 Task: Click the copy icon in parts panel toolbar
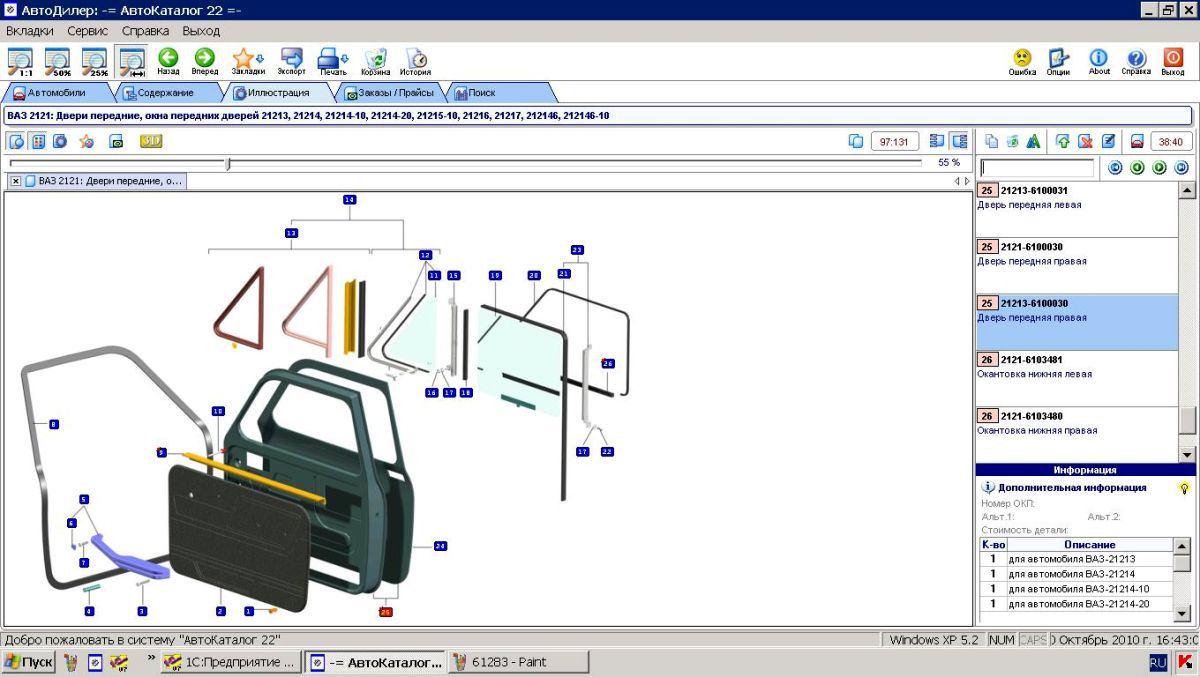tap(992, 141)
